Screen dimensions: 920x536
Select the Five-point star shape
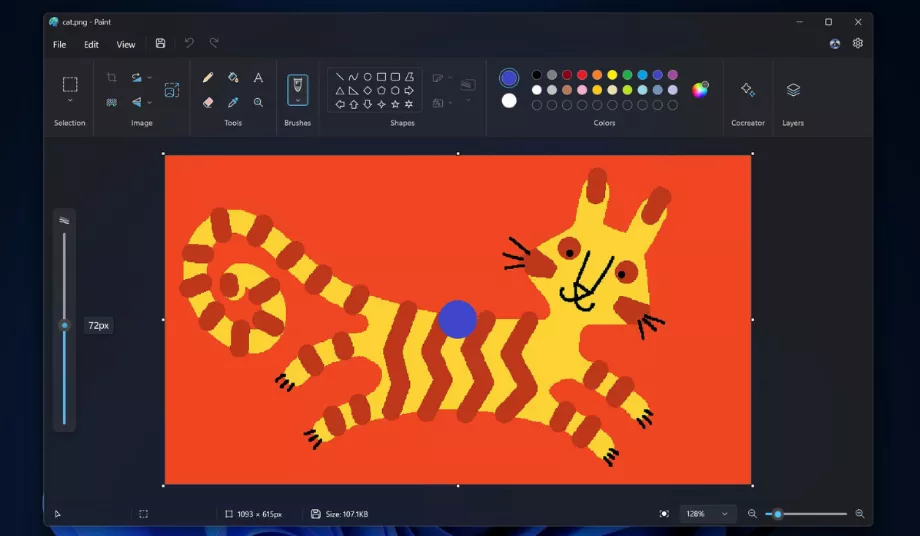click(x=395, y=104)
